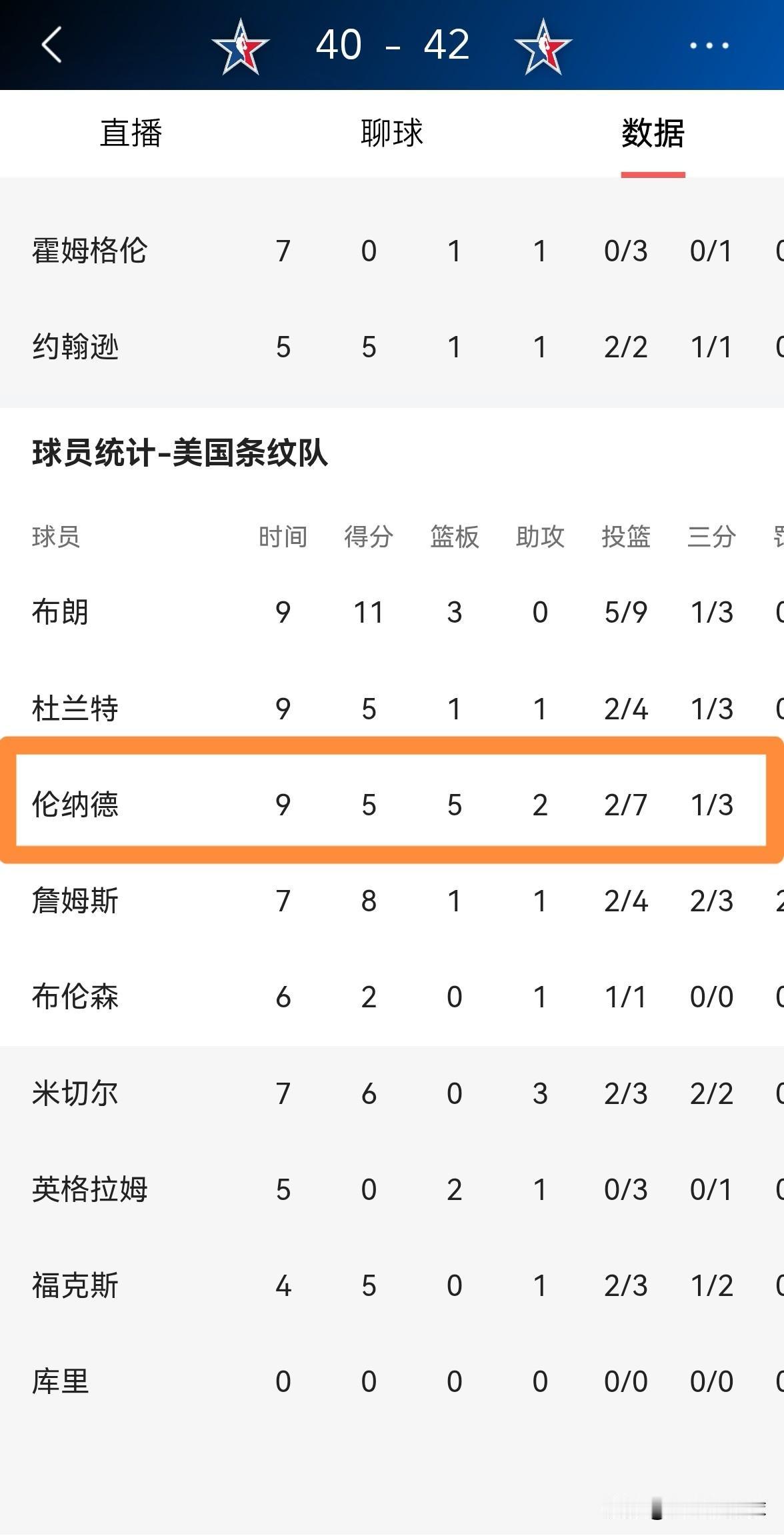This screenshot has width=784, height=1536.
Task: Tap the left team All-Star logo
Action: coord(240,47)
